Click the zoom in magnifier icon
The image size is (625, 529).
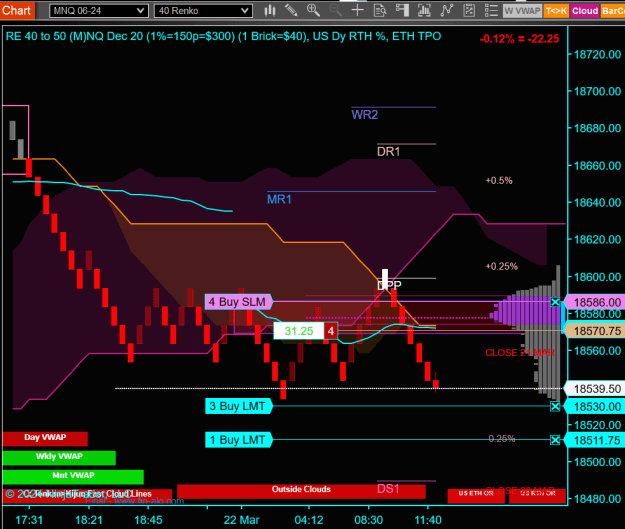click(313, 10)
